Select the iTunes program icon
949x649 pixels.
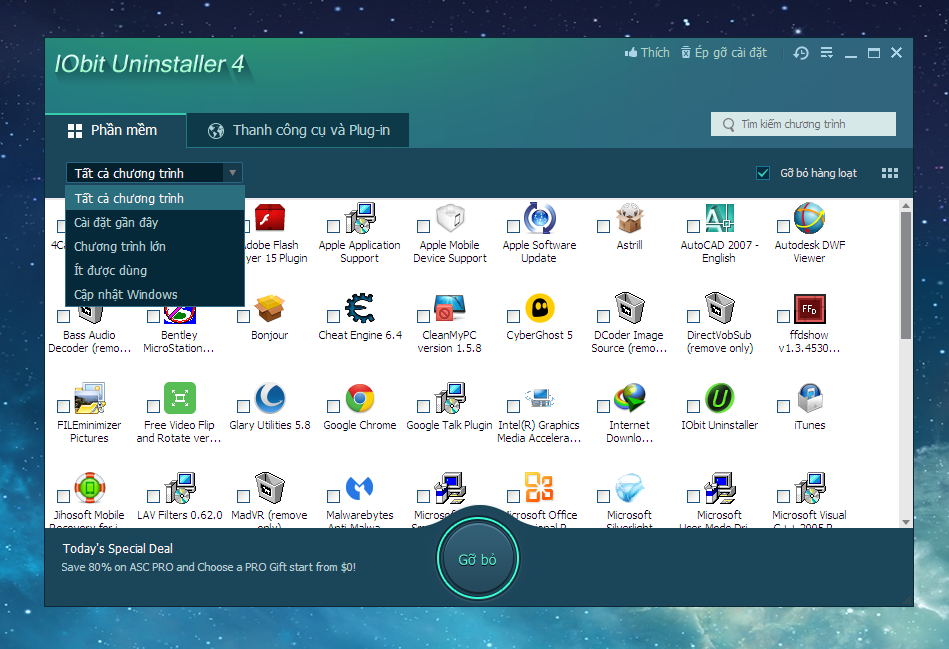810,398
